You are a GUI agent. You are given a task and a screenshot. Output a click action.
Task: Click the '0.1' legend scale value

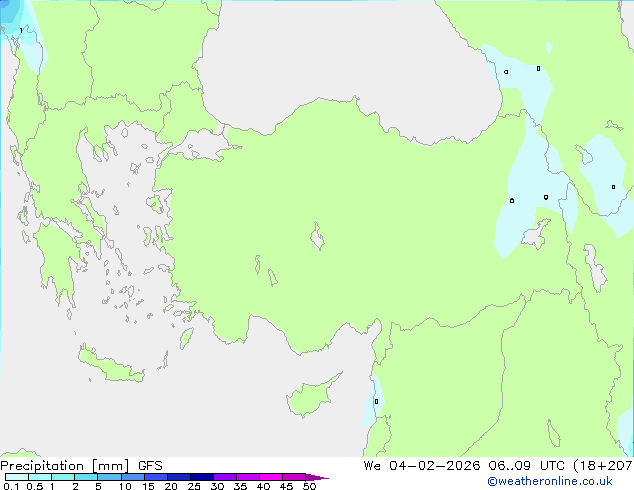point(11,486)
